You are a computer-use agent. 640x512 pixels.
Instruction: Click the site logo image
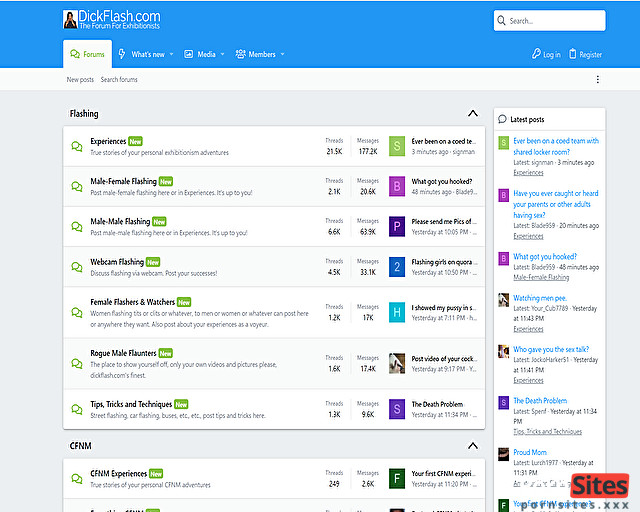click(70, 20)
